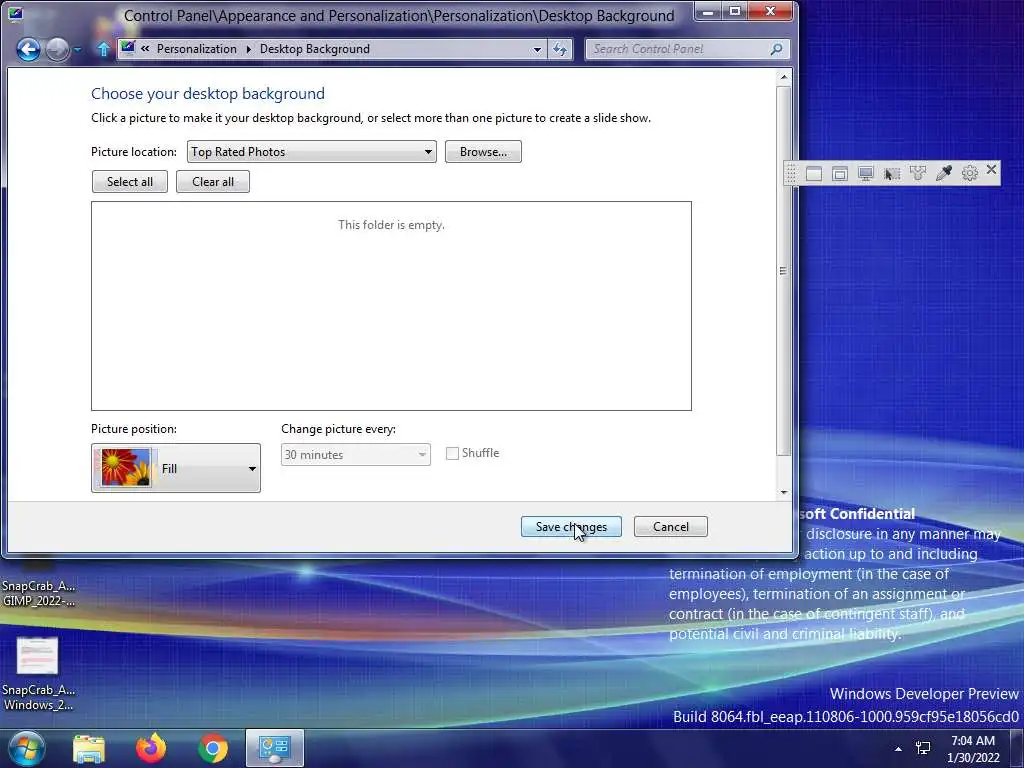Open the Start menu orb
This screenshot has height=768, width=1024.
point(26,748)
